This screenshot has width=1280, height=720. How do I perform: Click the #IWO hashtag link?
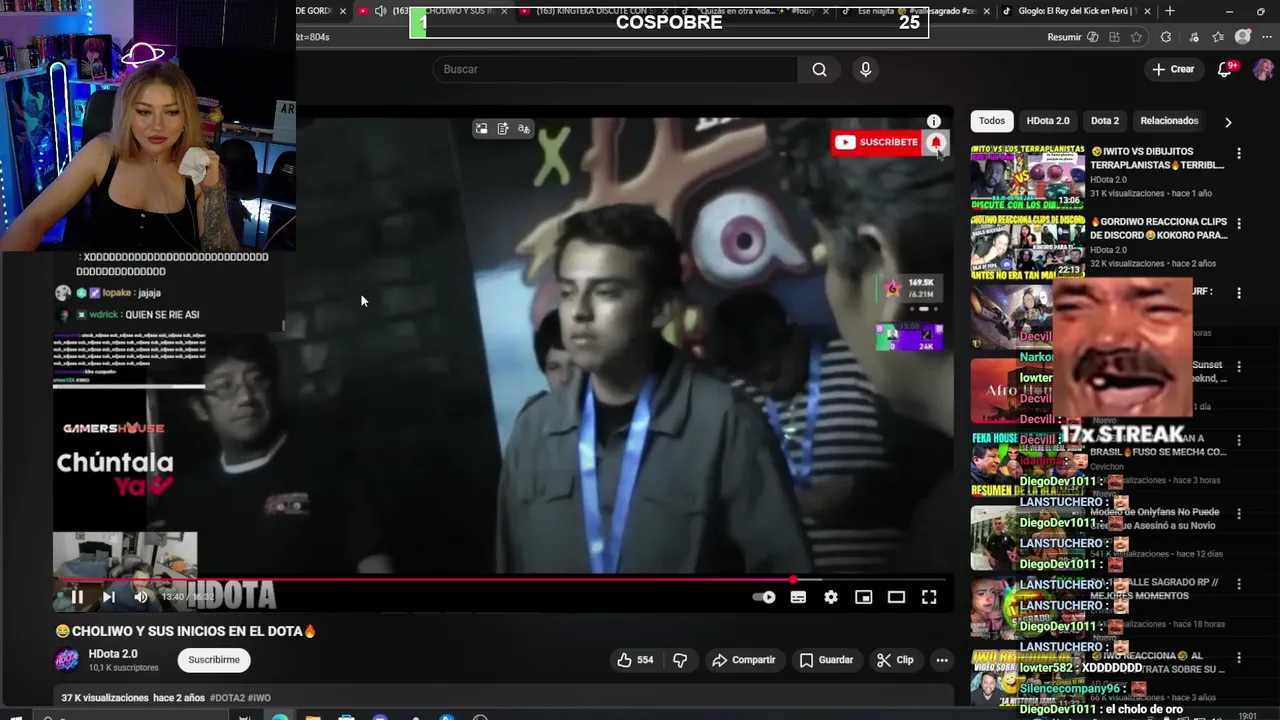(259, 698)
